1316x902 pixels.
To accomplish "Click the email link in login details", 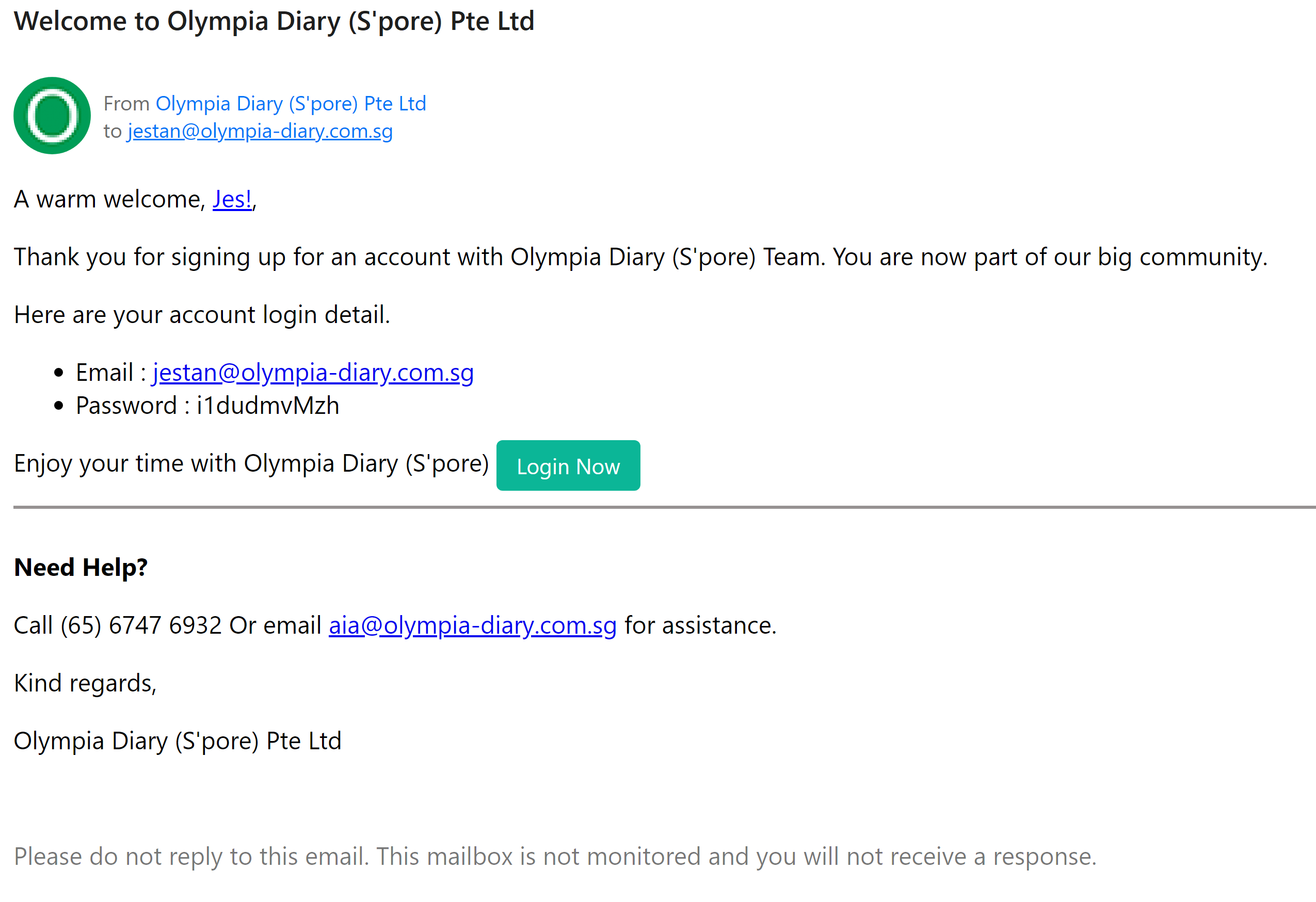I will (x=313, y=373).
